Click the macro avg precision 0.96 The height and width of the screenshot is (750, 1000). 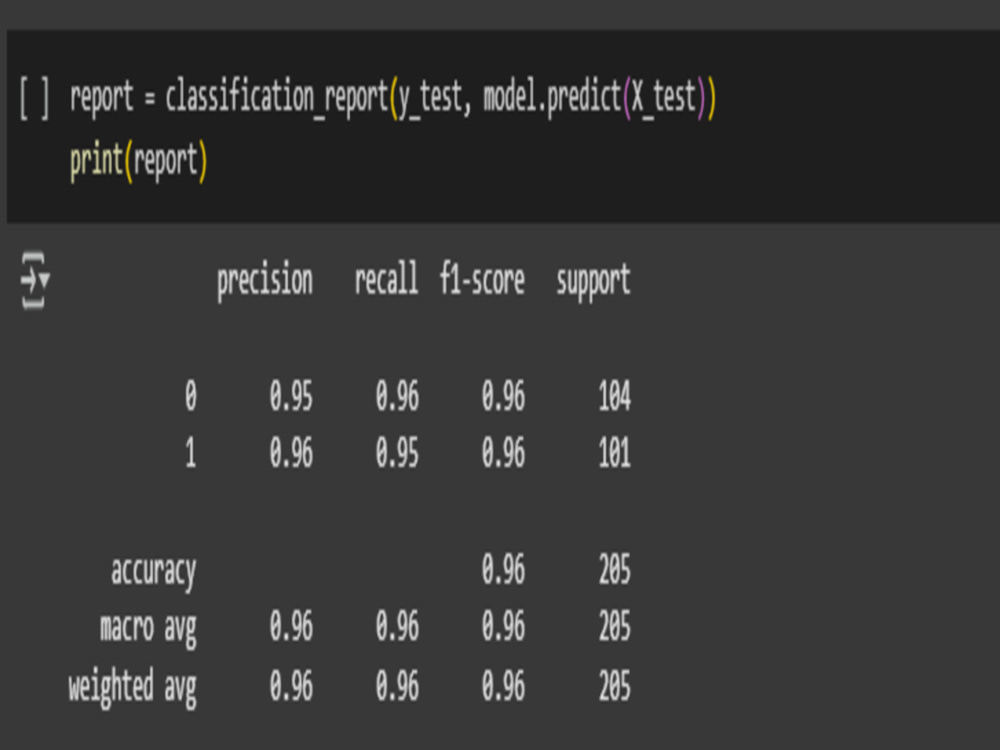click(x=291, y=626)
